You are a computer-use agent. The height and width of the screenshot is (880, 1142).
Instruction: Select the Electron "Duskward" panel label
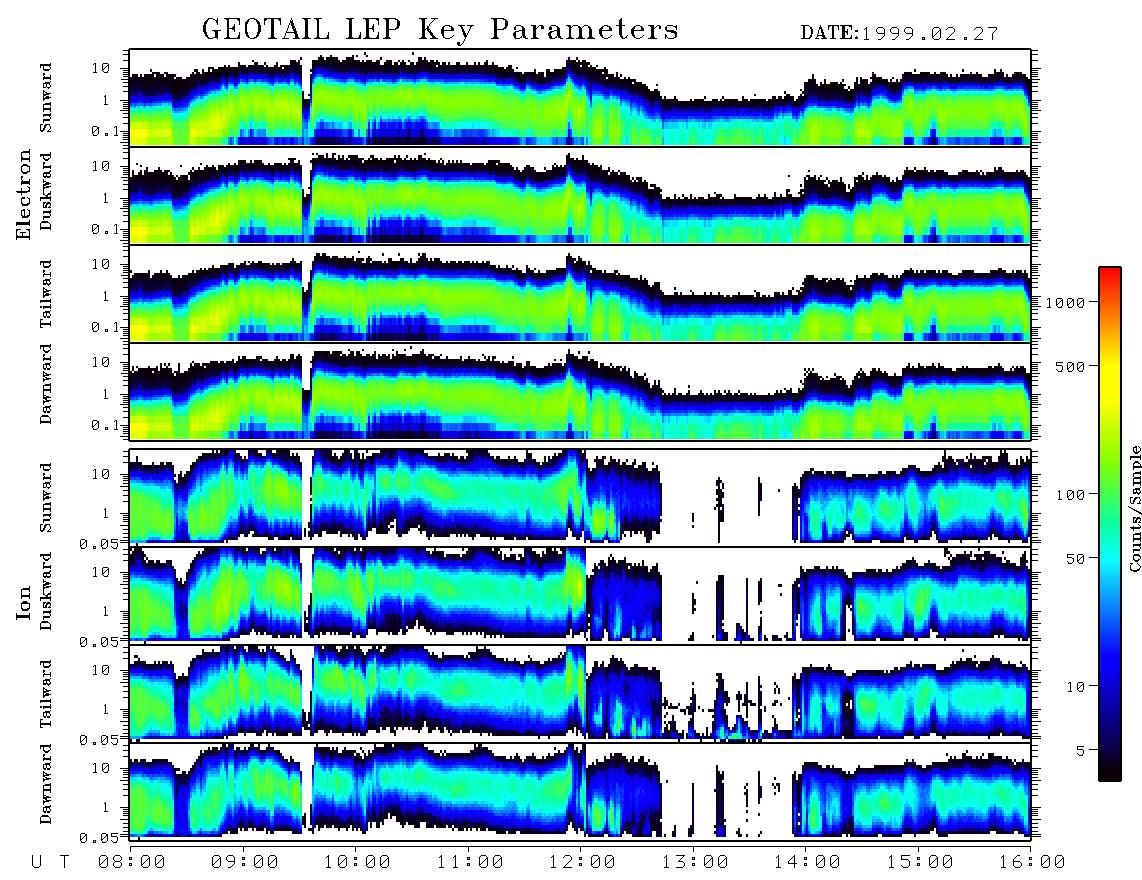pyautogui.click(x=46, y=191)
